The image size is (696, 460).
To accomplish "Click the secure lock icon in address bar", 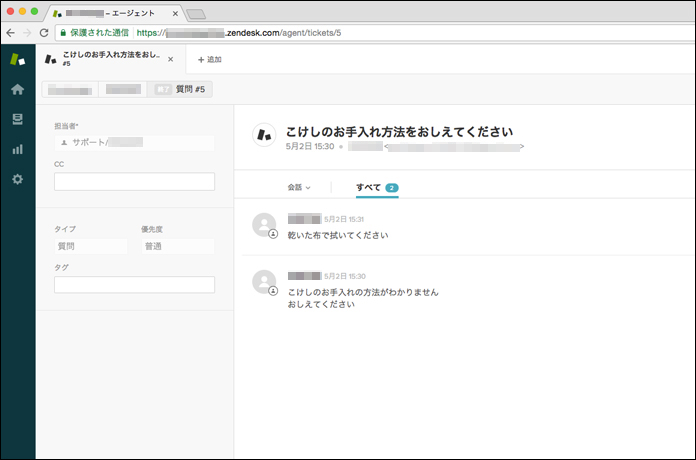I will pos(63,33).
